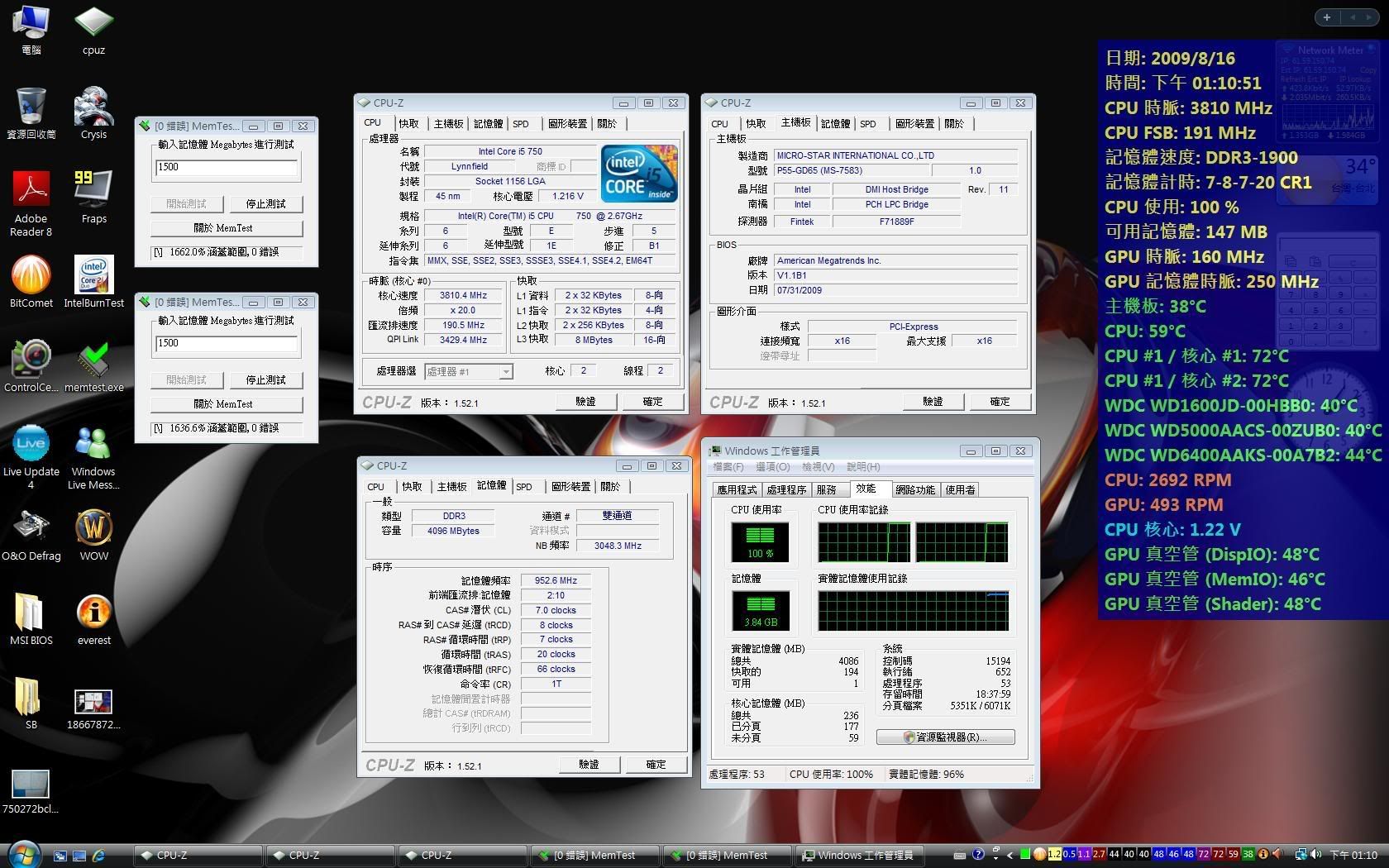Click the 'P55-GD65 (MS-7583)' model field
Image resolution: width=1389 pixels, height=868 pixels.
[x=851, y=170]
